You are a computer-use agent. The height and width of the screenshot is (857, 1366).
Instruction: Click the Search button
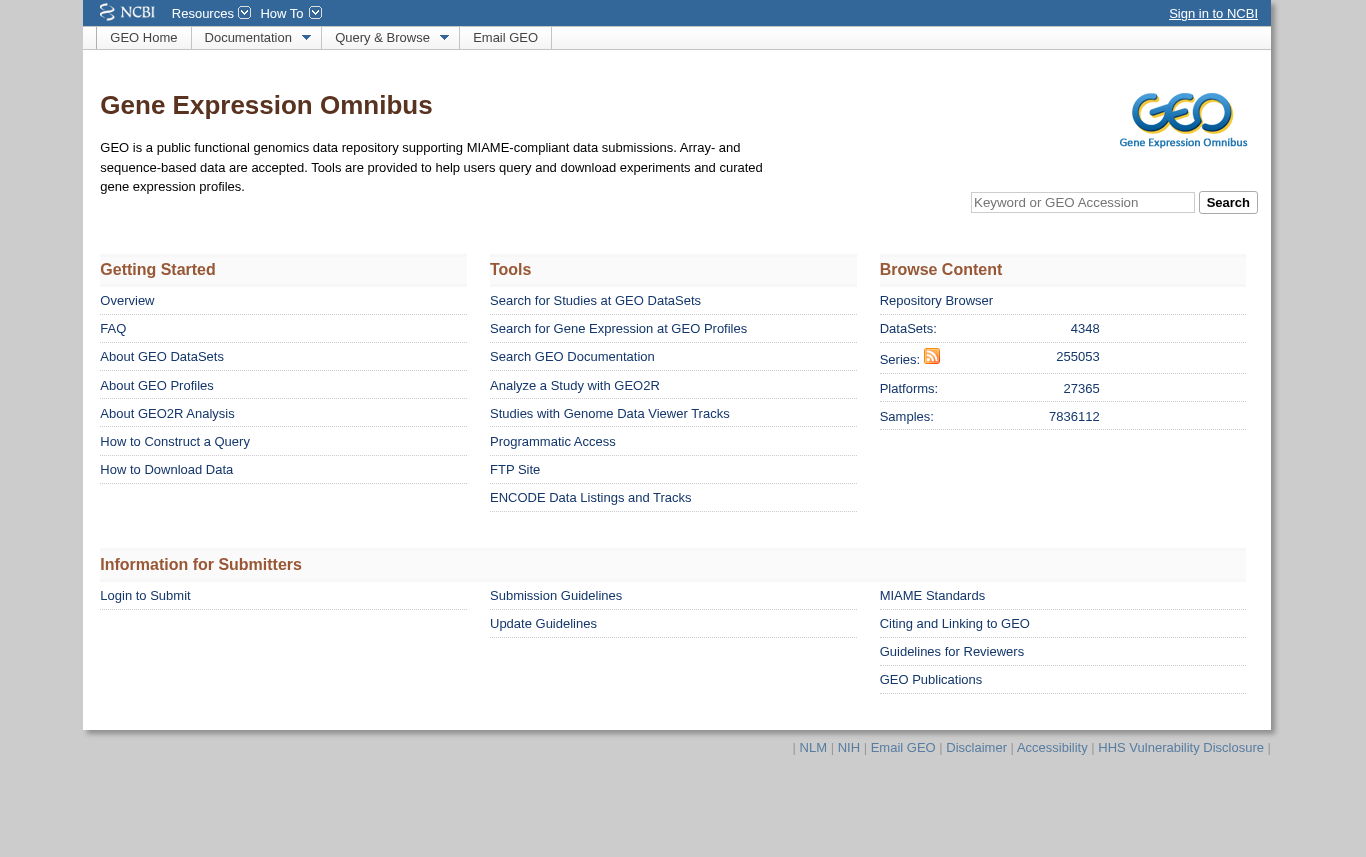(x=1228, y=203)
